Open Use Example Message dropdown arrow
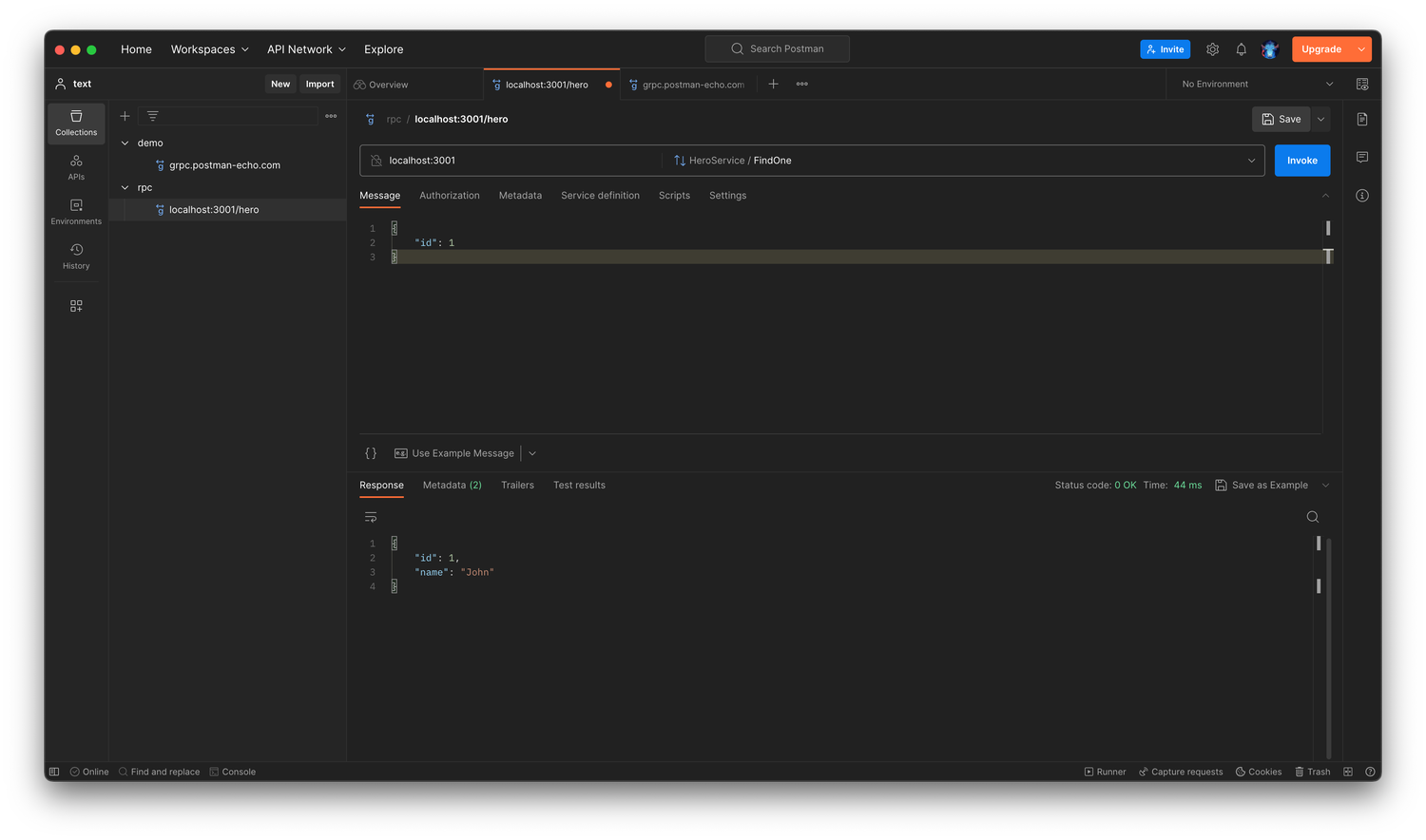The image size is (1426, 840). 532,453
